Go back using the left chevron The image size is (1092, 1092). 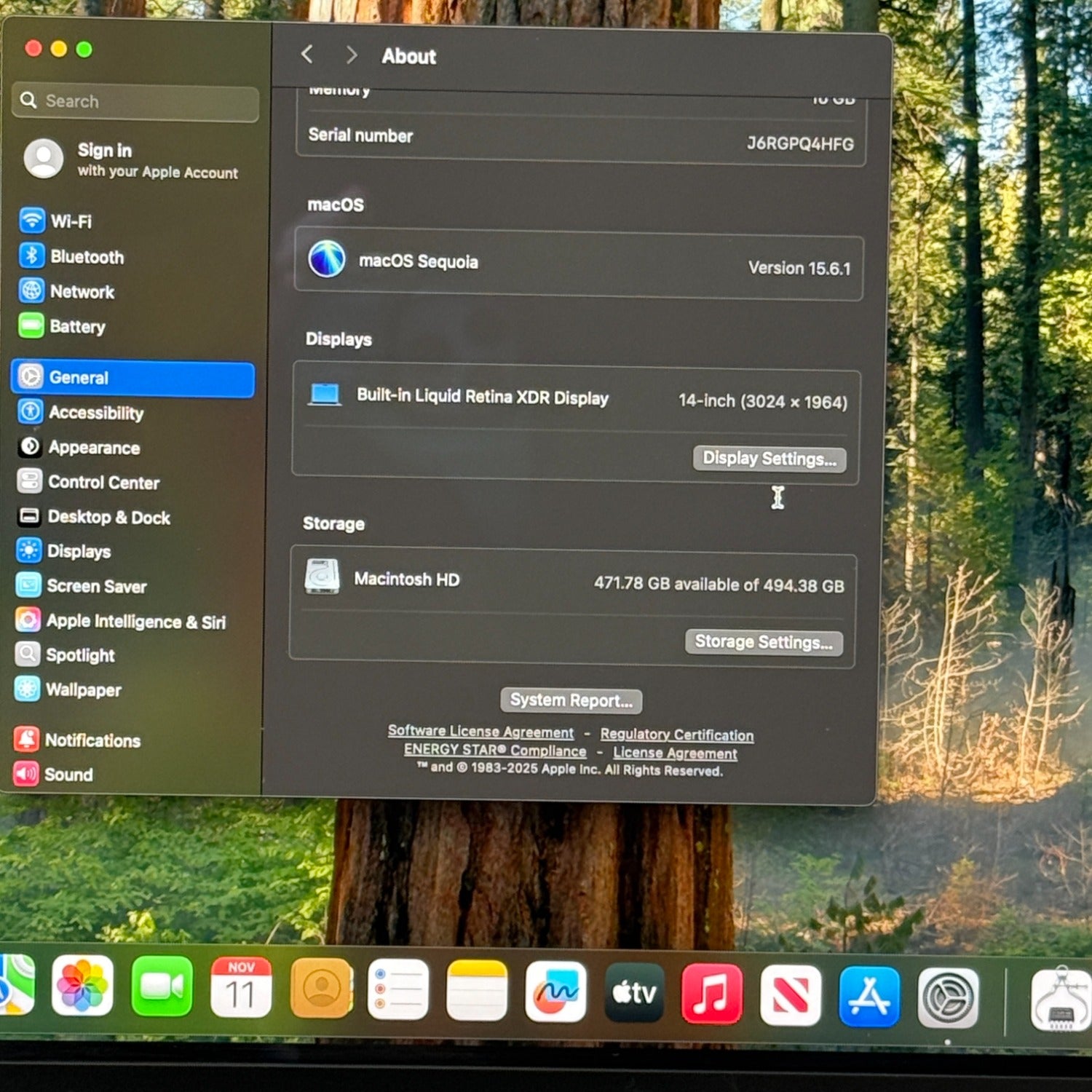pyautogui.click(x=307, y=55)
